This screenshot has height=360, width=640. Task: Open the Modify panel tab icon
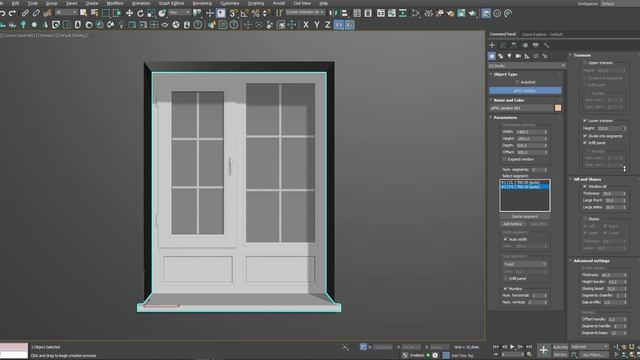(x=503, y=45)
